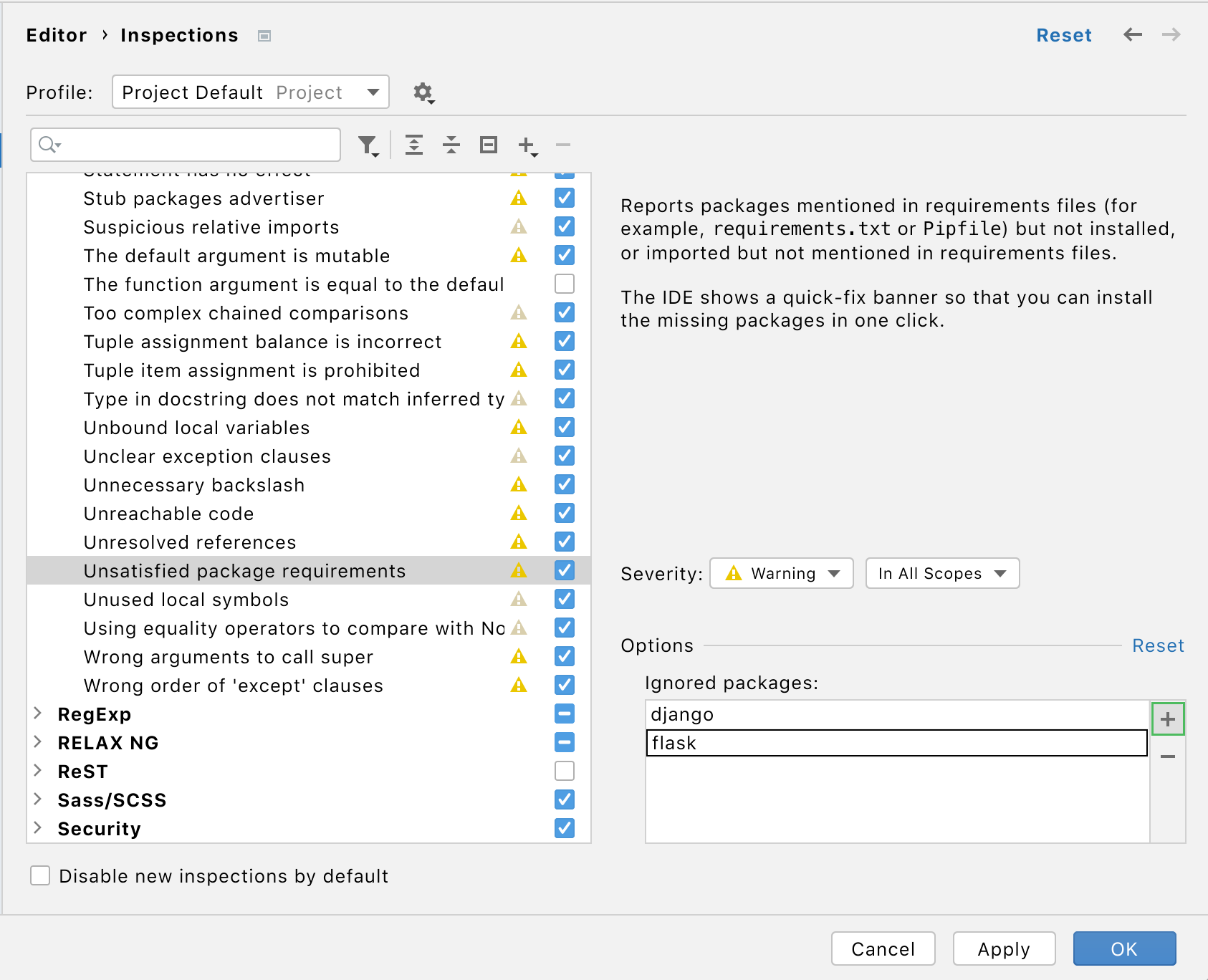
Task: Expand all inspection tree nodes
Action: coord(414,145)
